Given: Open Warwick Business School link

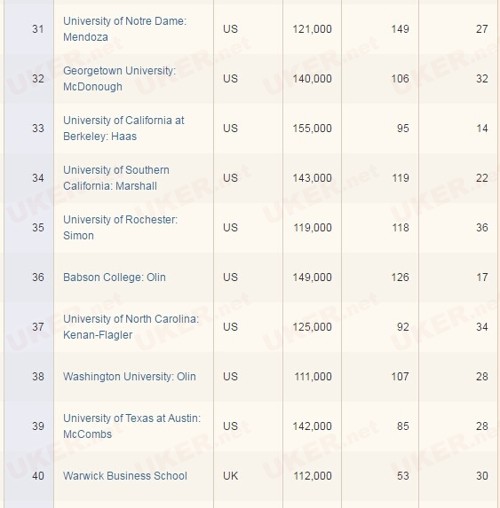Looking at the screenshot, I should pos(125,476).
